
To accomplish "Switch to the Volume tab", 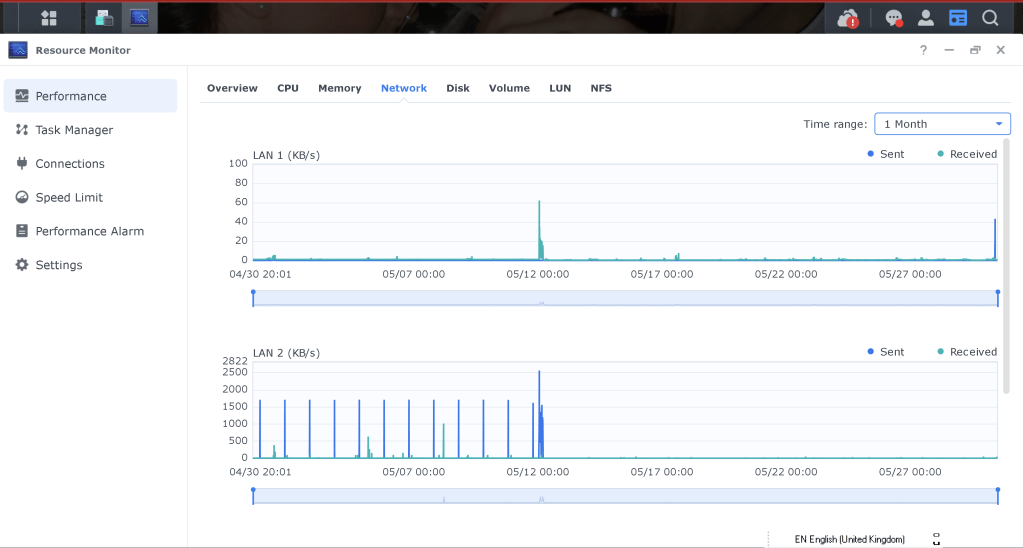I will [509, 88].
